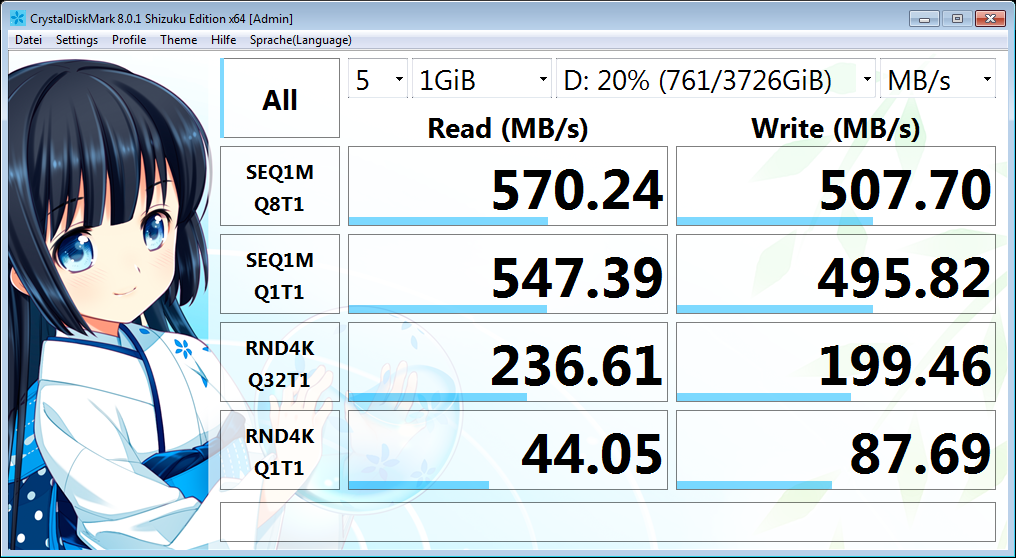
Task: Expand the MB/s unit dropdown
Action: pyautogui.click(x=938, y=79)
